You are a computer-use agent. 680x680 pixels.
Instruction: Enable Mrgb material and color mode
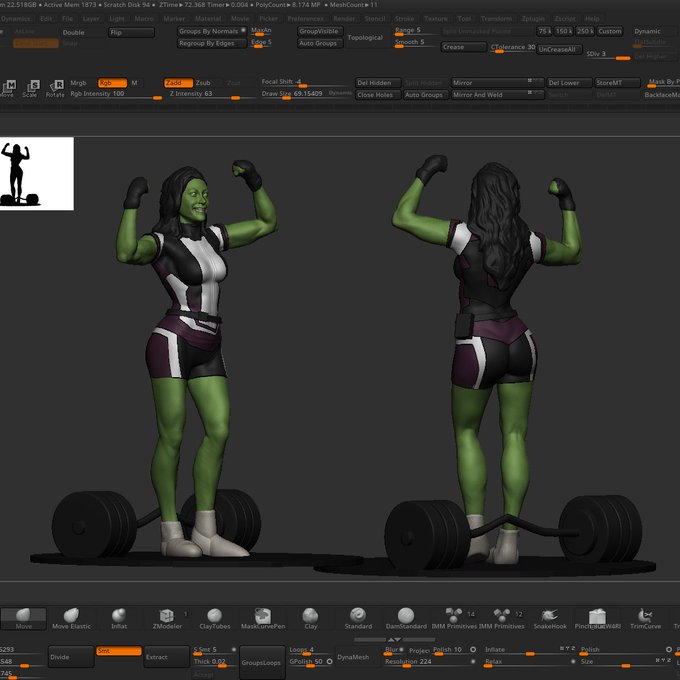78,83
